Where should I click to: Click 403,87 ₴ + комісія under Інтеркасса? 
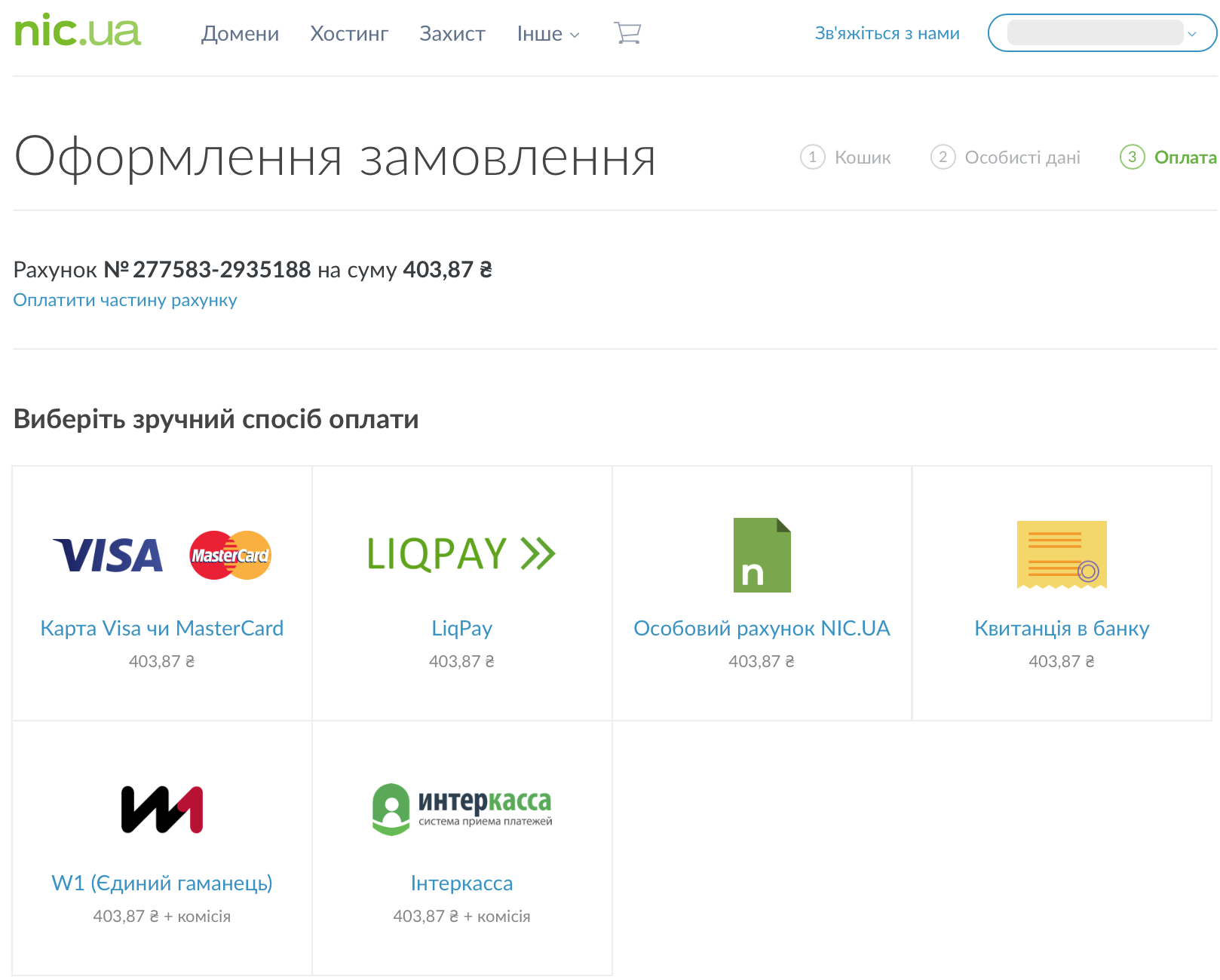pos(462,916)
